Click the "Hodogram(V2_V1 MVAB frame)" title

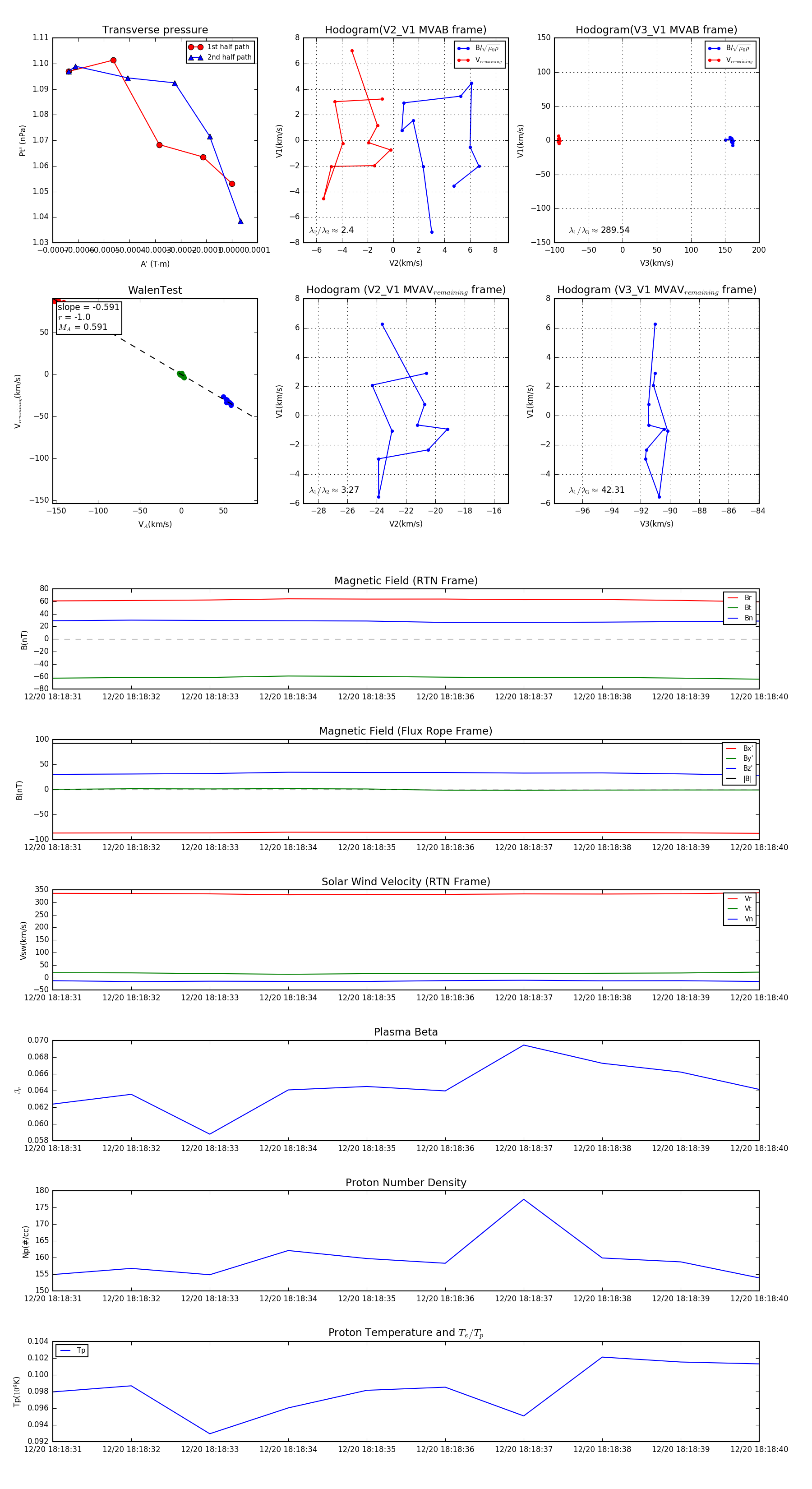(x=406, y=30)
